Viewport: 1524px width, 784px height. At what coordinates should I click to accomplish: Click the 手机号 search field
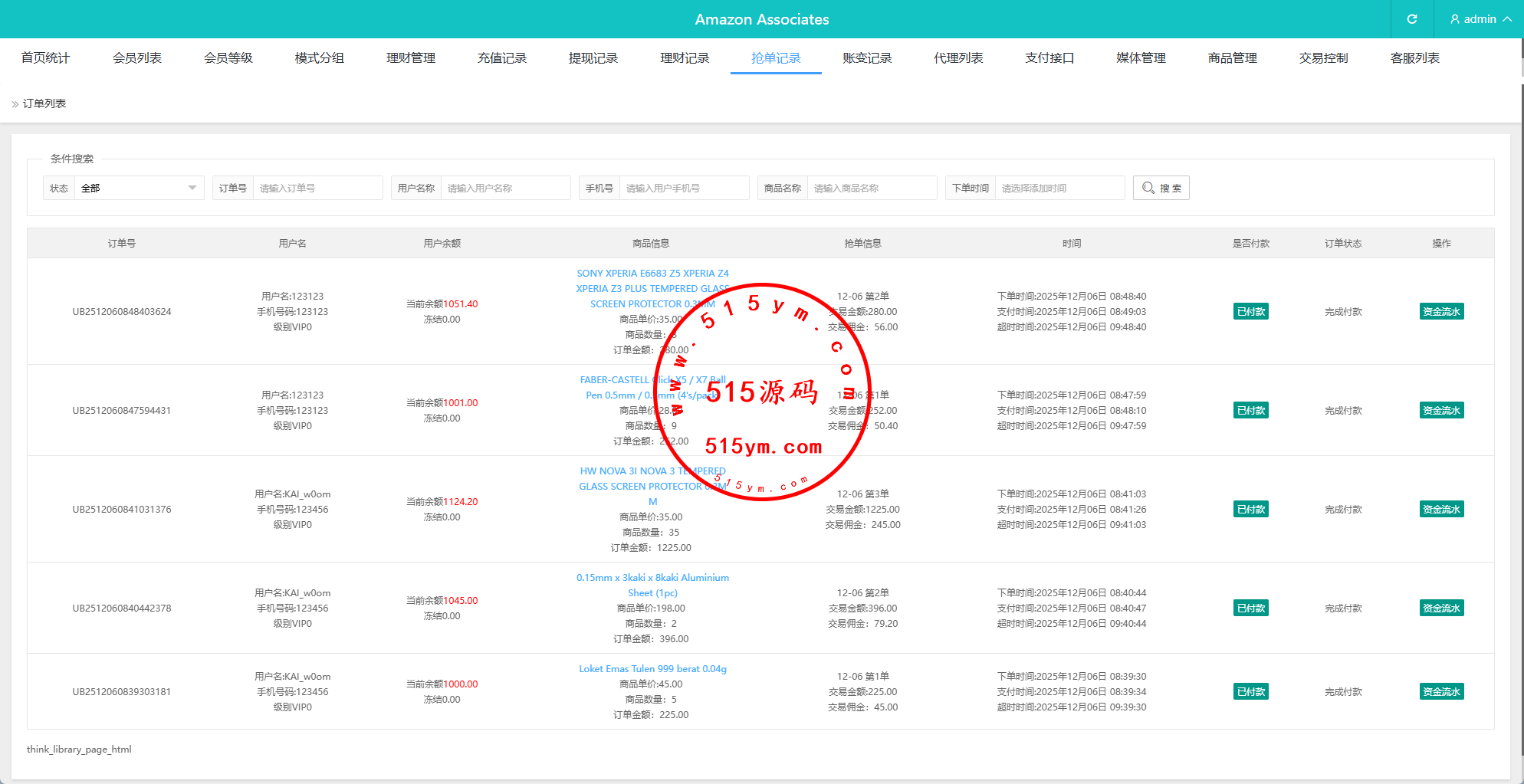pos(684,188)
